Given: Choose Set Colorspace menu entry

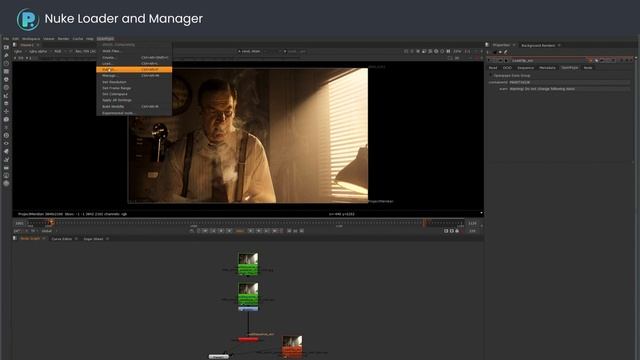Looking at the screenshot, I should click(x=134, y=94).
